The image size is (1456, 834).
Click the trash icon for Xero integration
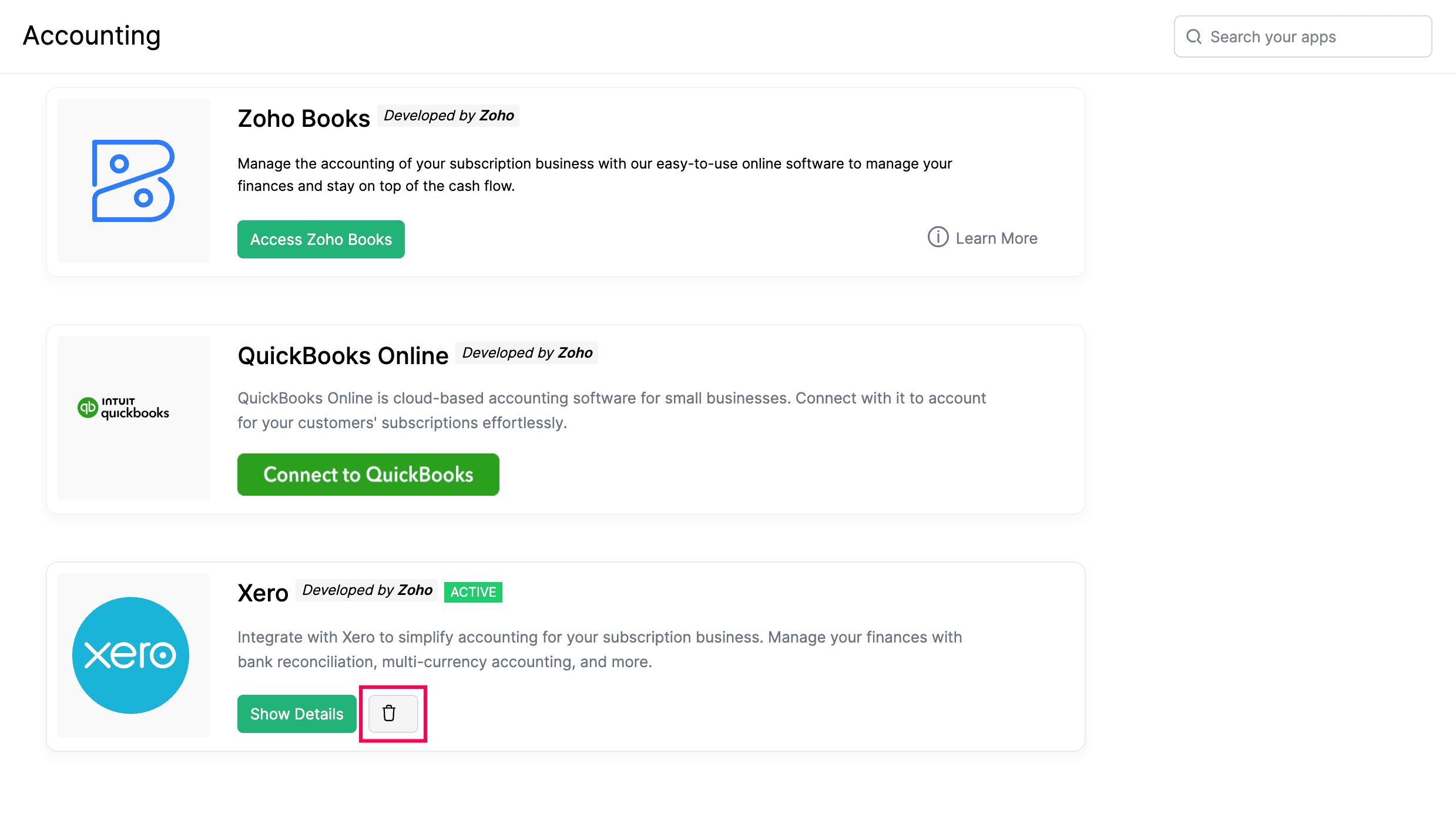(390, 714)
